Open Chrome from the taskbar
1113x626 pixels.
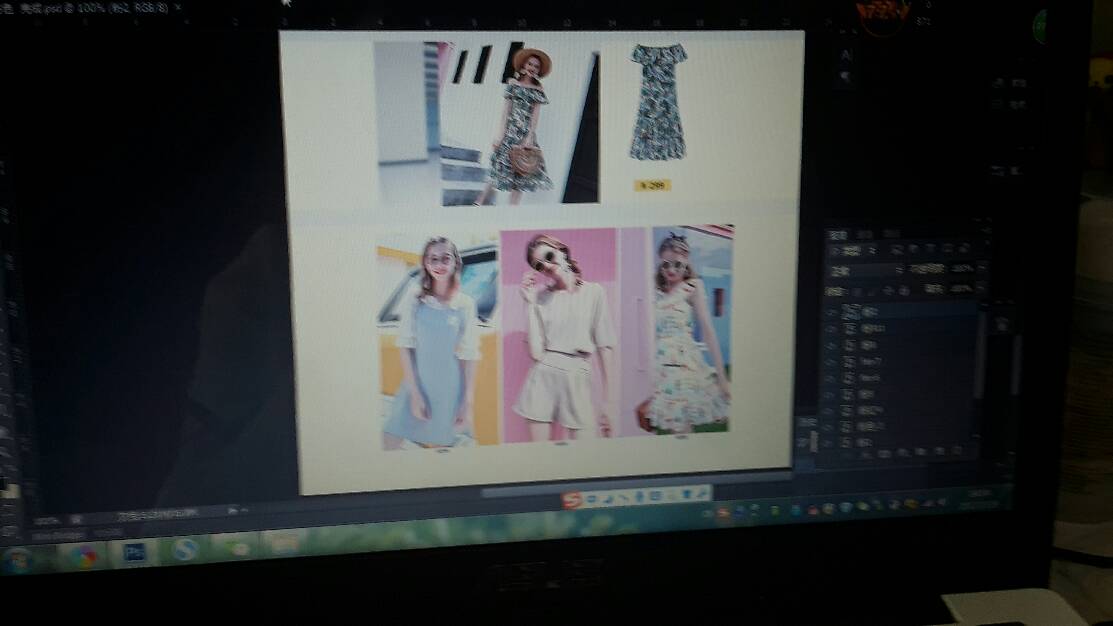(x=83, y=557)
